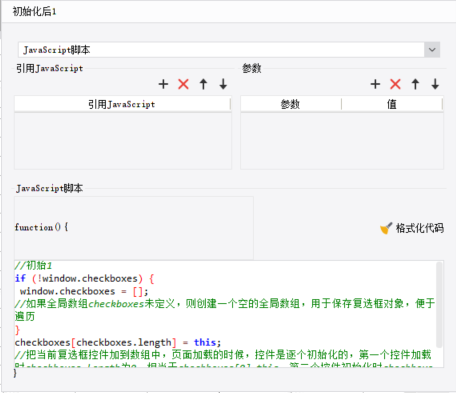This screenshot has width=456, height=393.
Task: Click the 值 column header
Action: pyautogui.click(x=392, y=104)
